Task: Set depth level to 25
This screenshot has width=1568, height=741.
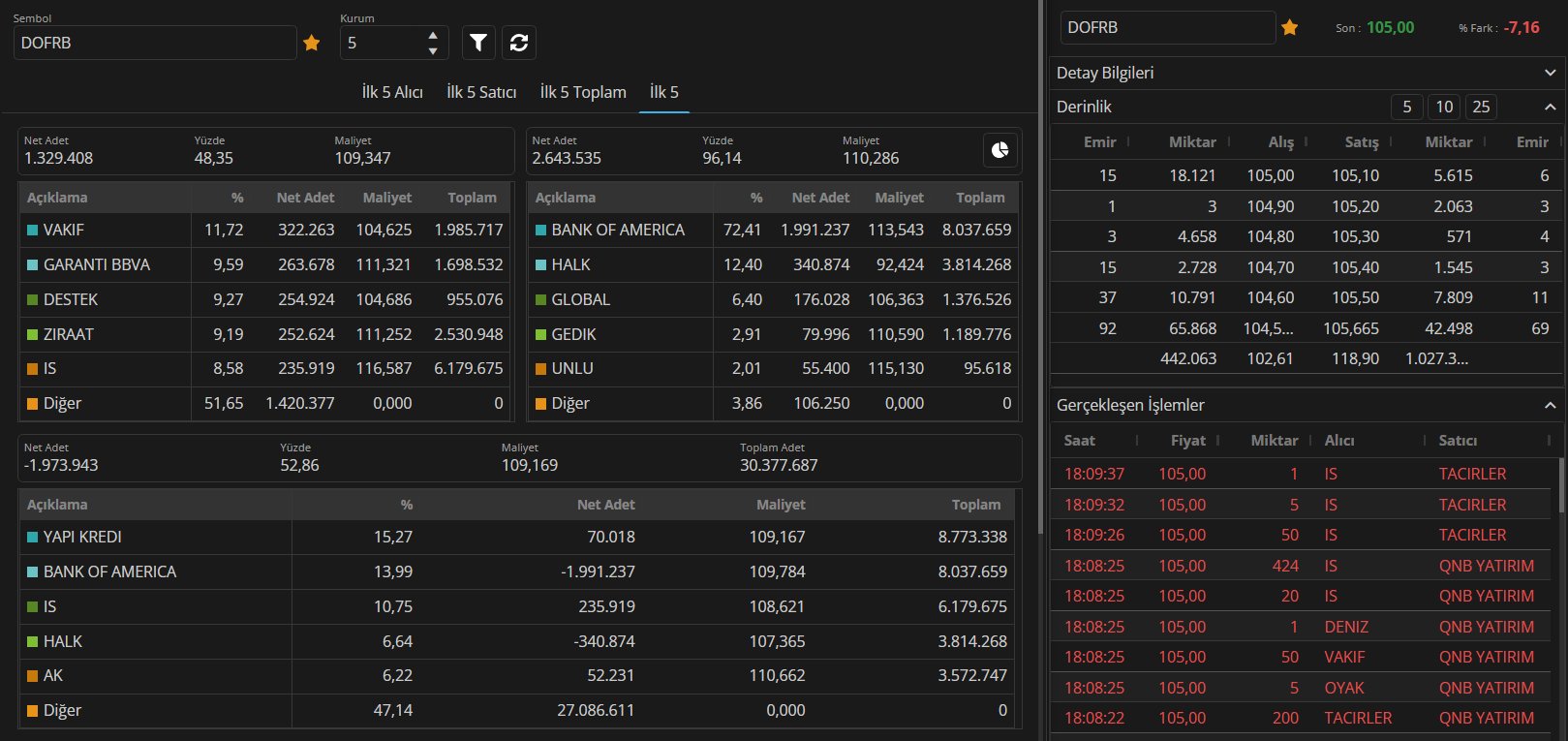Action: 1481,107
